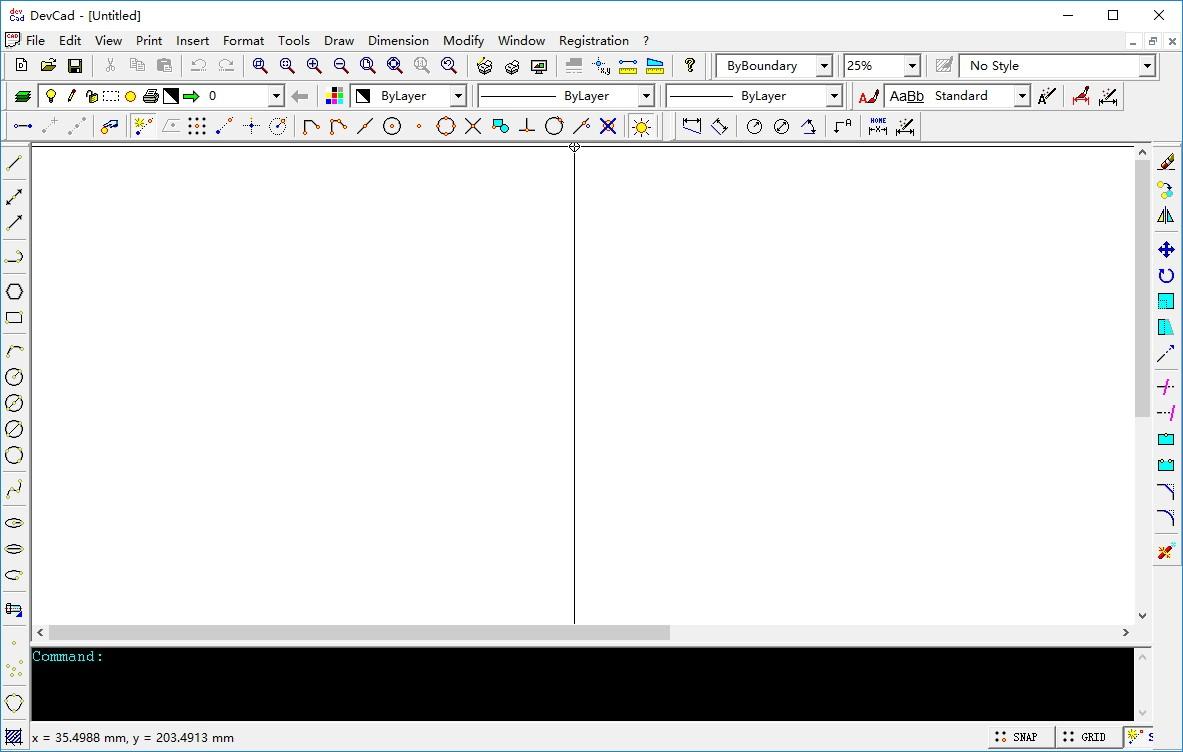Select the Move tool with blue arrows
The width and height of the screenshot is (1183, 752).
[x=1166, y=249]
